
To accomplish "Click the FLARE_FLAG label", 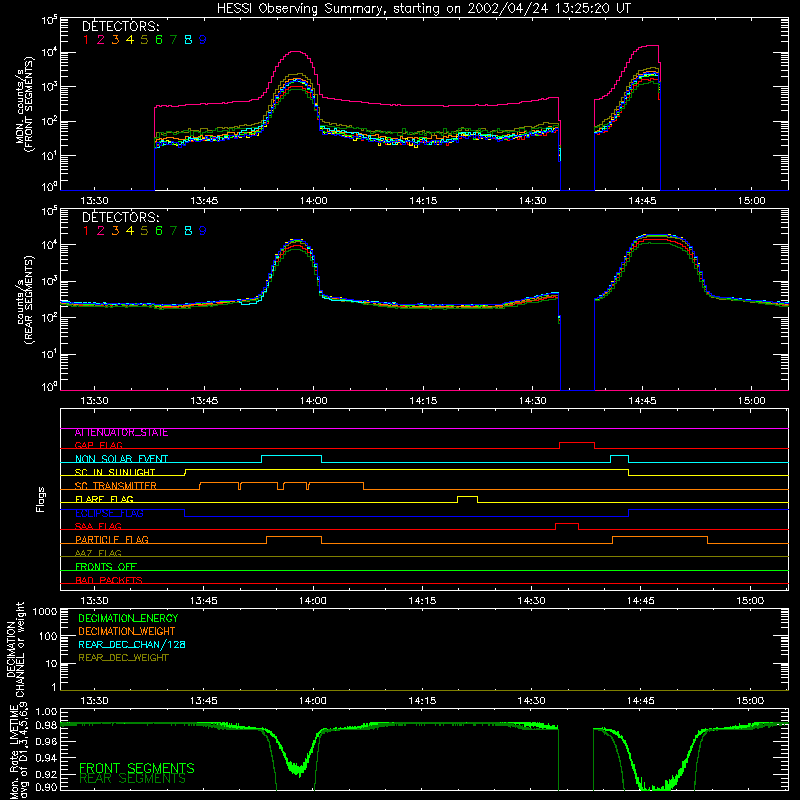I will (104, 499).
